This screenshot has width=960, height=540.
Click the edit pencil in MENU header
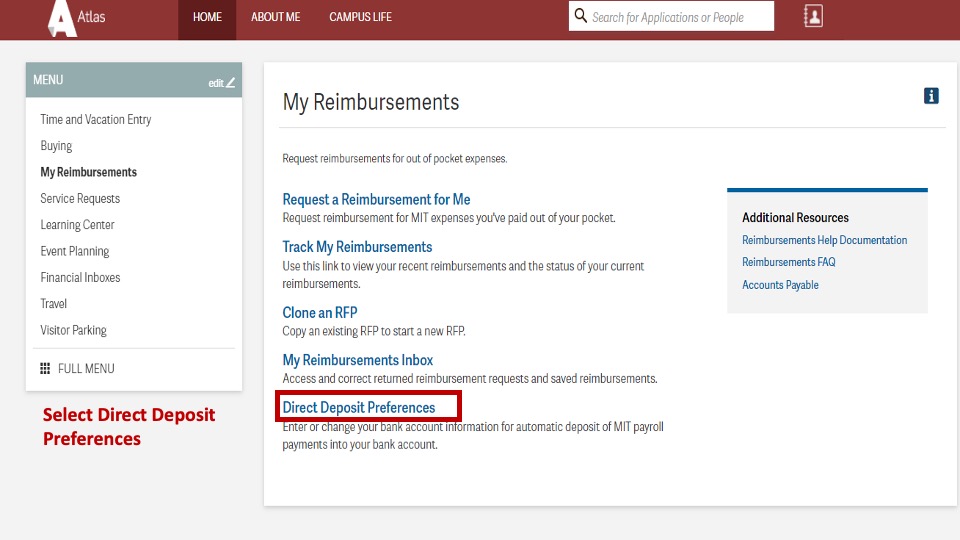tap(230, 83)
